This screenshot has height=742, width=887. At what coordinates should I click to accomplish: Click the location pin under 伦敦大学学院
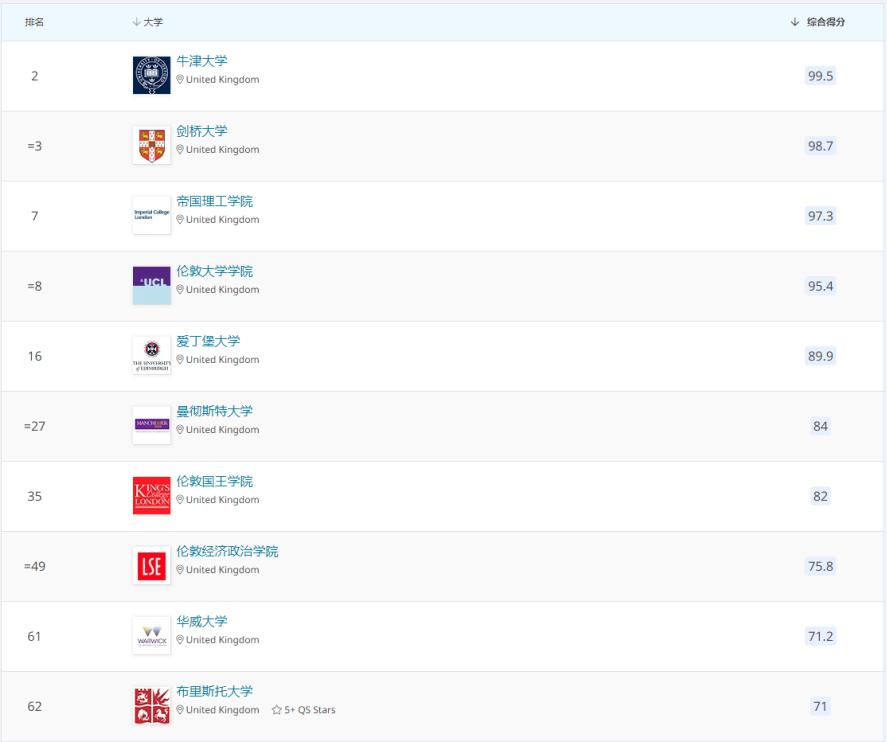click(180, 290)
